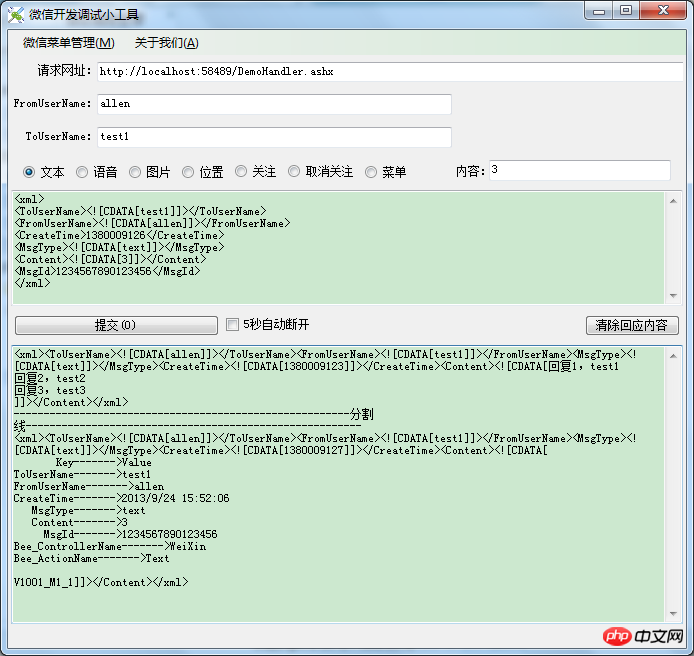Viewport: 694px width, 656px height.
Task: Click the <CreateTime>1380009126 line in request XML
Action: 120,235
